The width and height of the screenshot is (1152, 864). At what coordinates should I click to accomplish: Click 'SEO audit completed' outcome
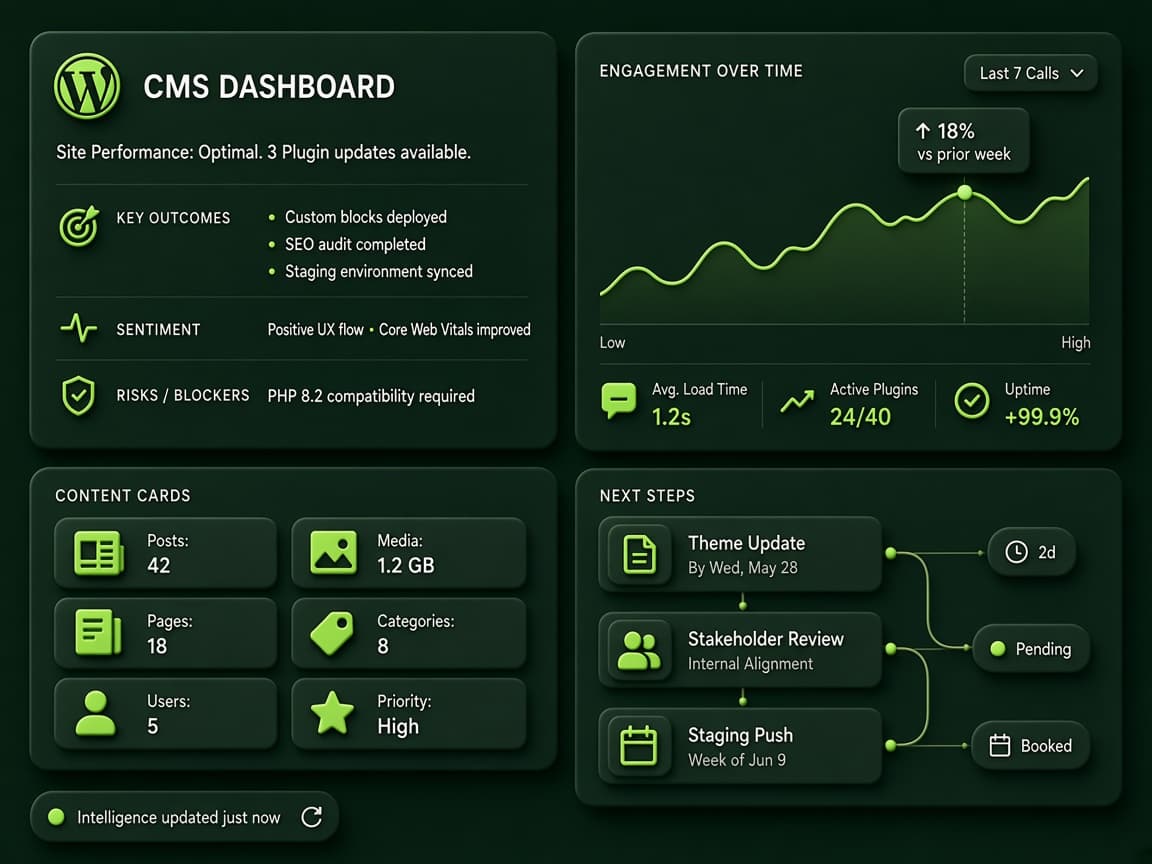pyautogui.click(x=356, y=244)
